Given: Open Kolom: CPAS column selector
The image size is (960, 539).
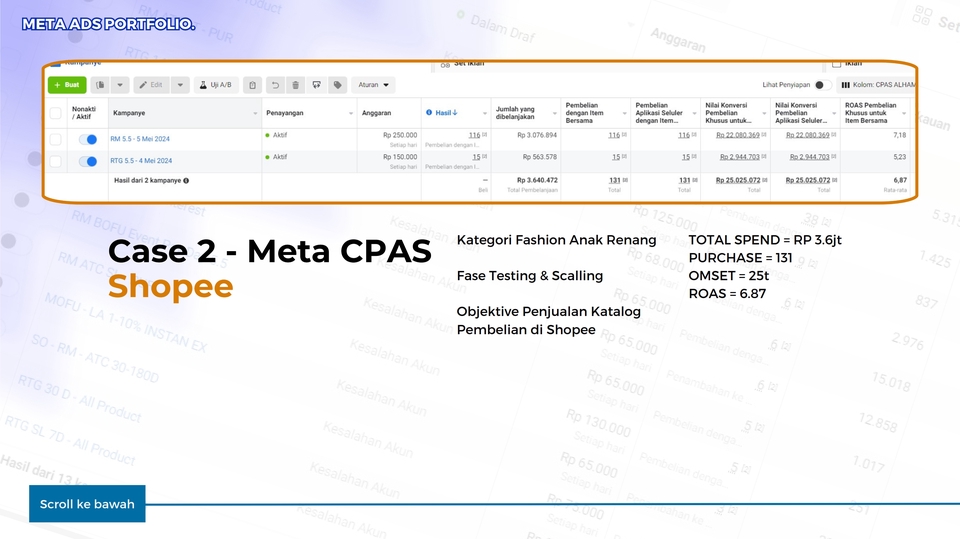Looking at the screenshot, I should pyautogui.click(x=877, y=85).
